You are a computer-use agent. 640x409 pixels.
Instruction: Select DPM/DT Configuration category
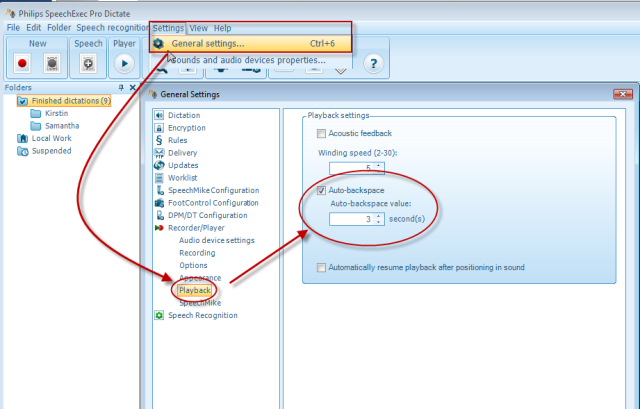(207, 216)
